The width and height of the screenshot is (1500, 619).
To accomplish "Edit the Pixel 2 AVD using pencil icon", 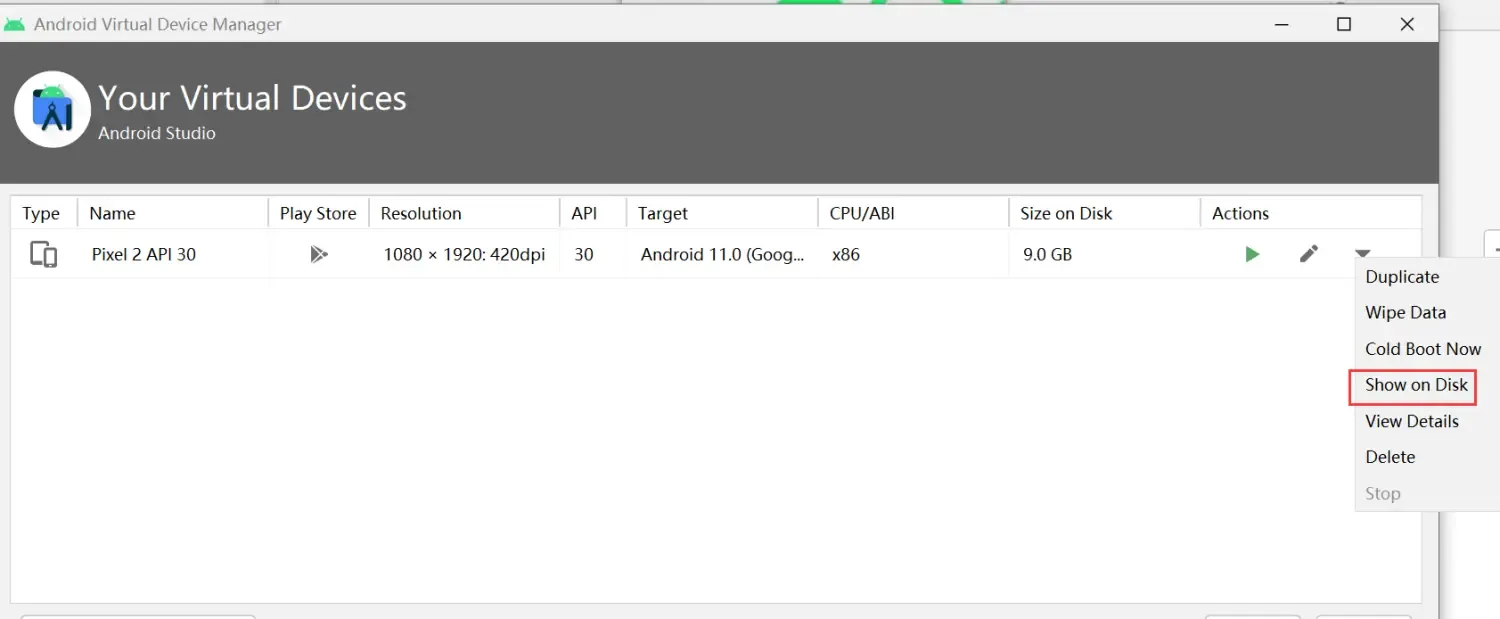I will pos(1308,254).
